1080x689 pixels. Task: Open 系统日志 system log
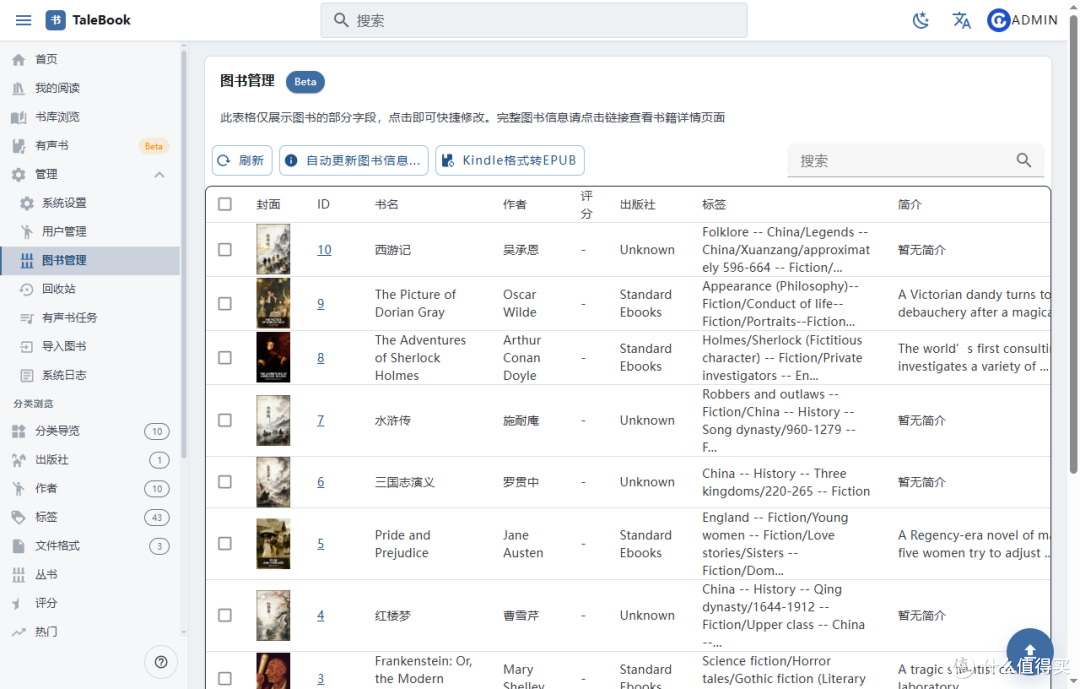tap(90, 376)
